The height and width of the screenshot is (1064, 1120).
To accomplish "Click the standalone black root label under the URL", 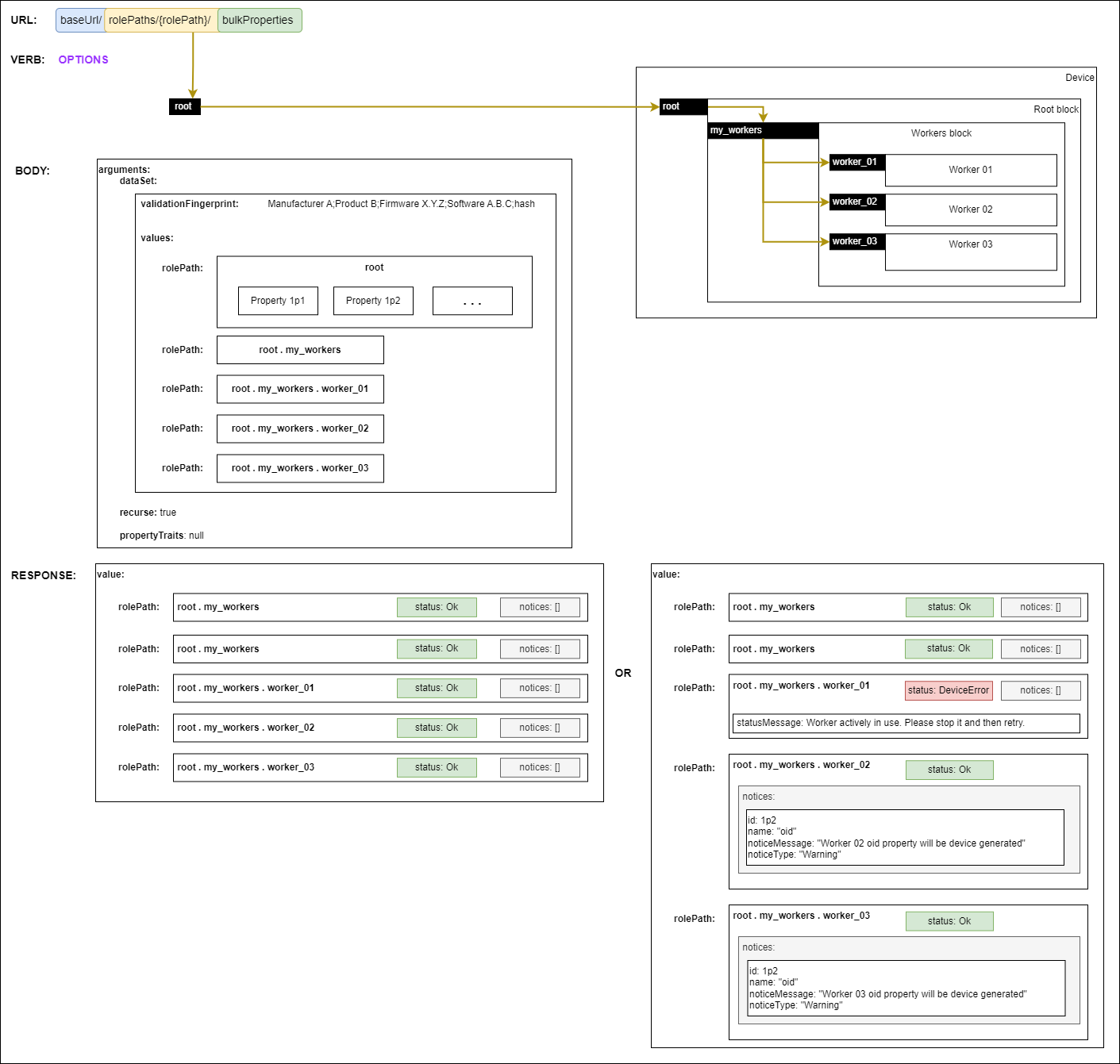I will tap(184, 106).
